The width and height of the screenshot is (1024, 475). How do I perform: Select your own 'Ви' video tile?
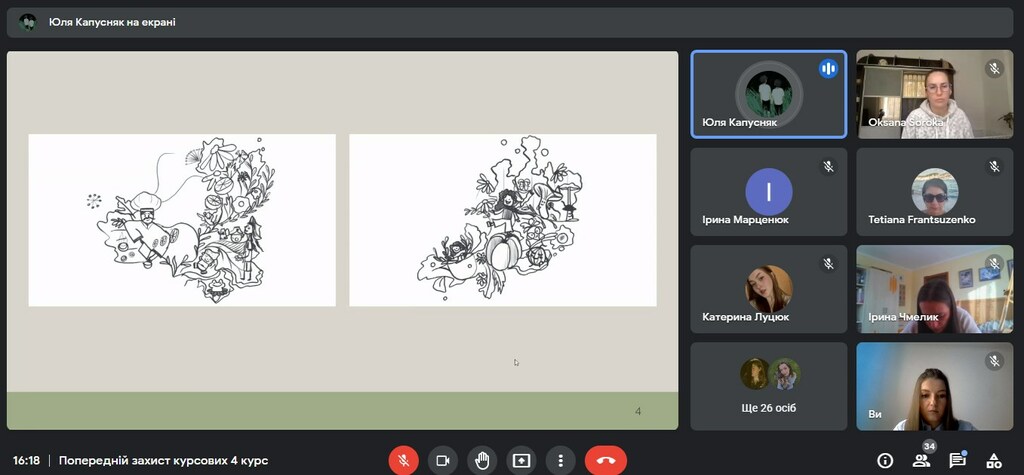point(935,386)
